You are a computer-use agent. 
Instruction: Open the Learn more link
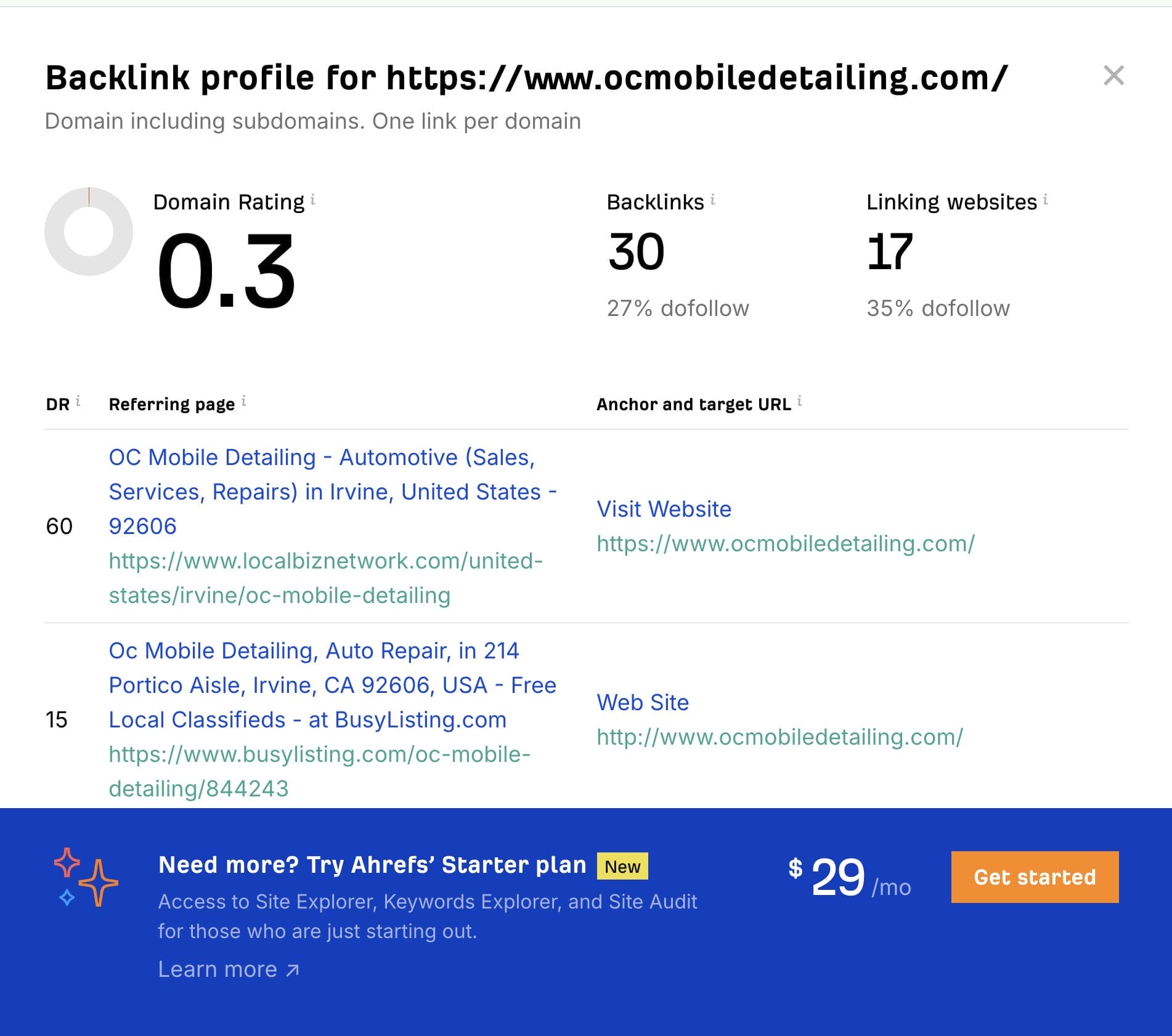pyautogui.click(x=217, y=969)
